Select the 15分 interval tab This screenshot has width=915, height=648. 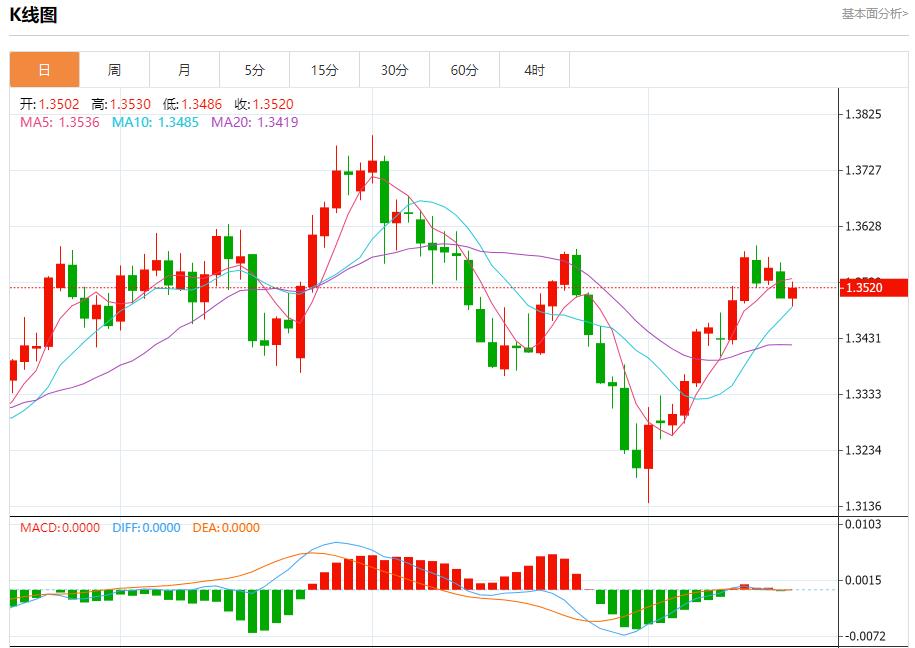(323, 70)
